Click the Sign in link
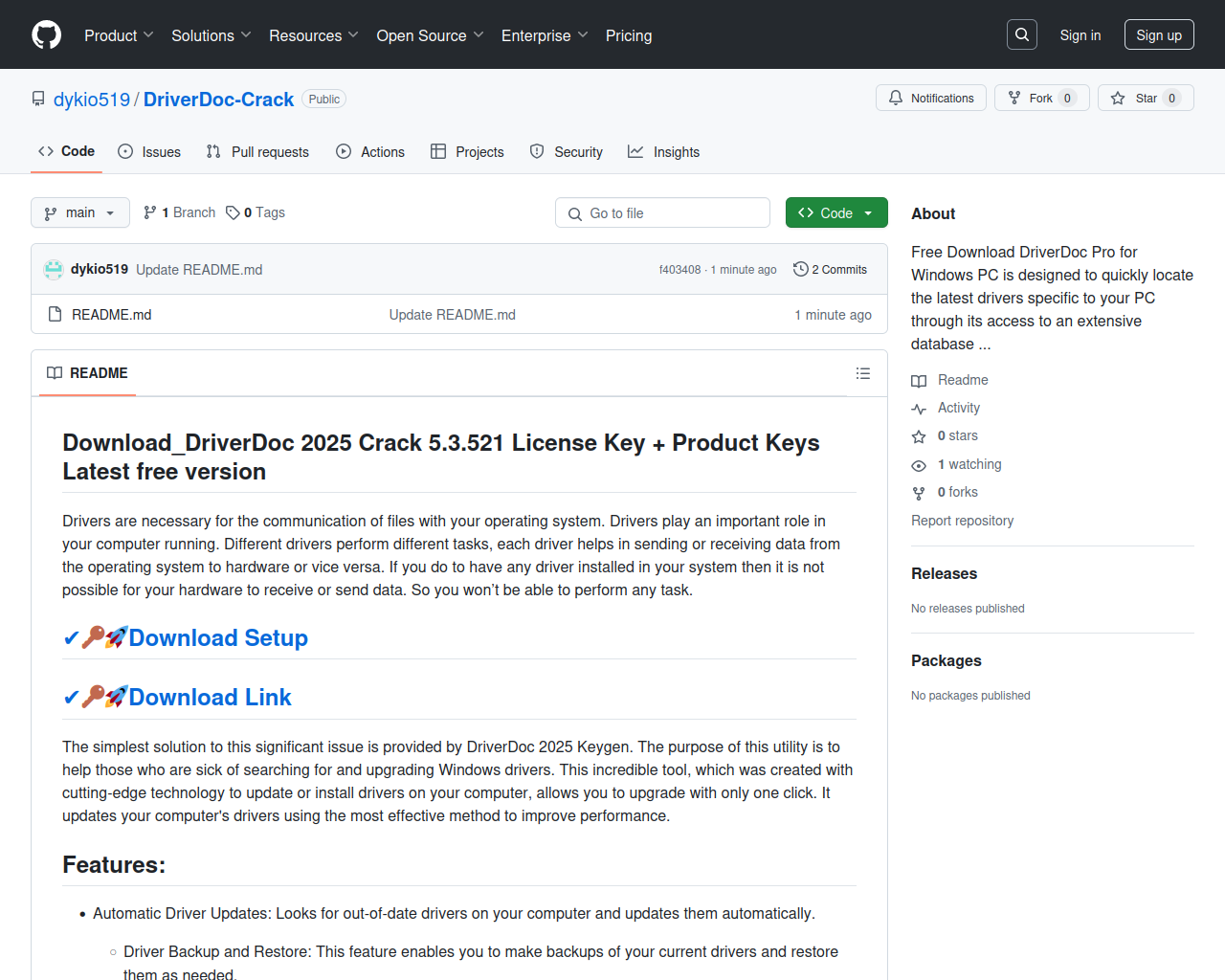The width and height of the screenshot is (1225, 980). (x=1080, y=35)
